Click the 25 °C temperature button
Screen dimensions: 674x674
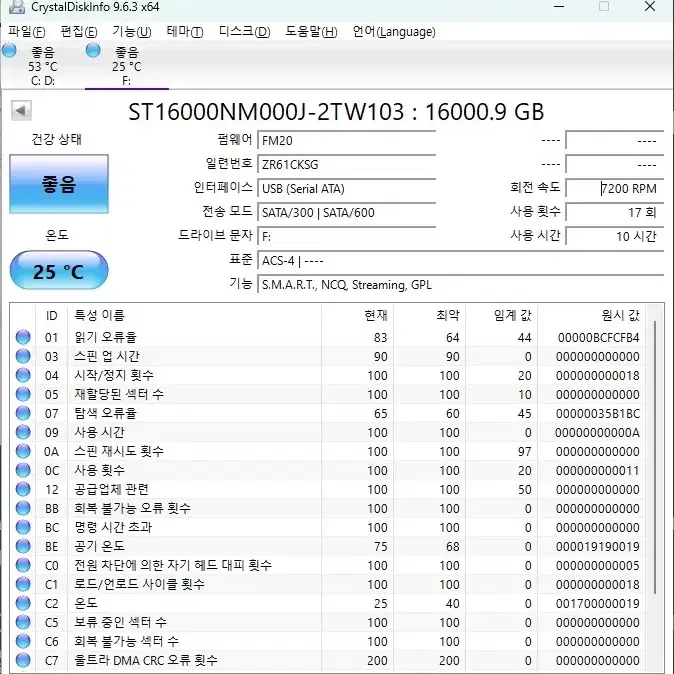coord(59,270)
